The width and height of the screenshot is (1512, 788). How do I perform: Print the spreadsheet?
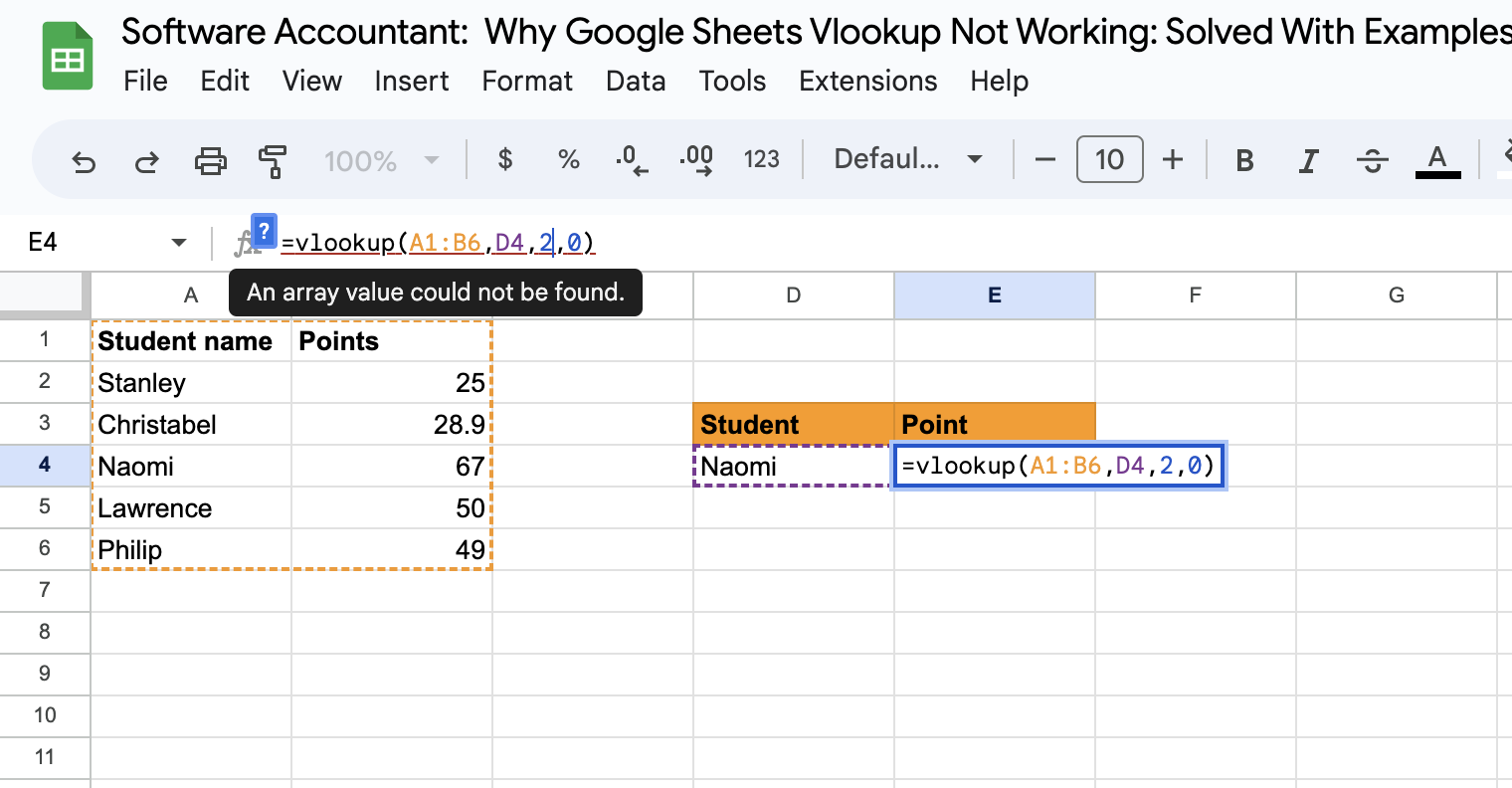pyautogui.click(x=210, y=160)
